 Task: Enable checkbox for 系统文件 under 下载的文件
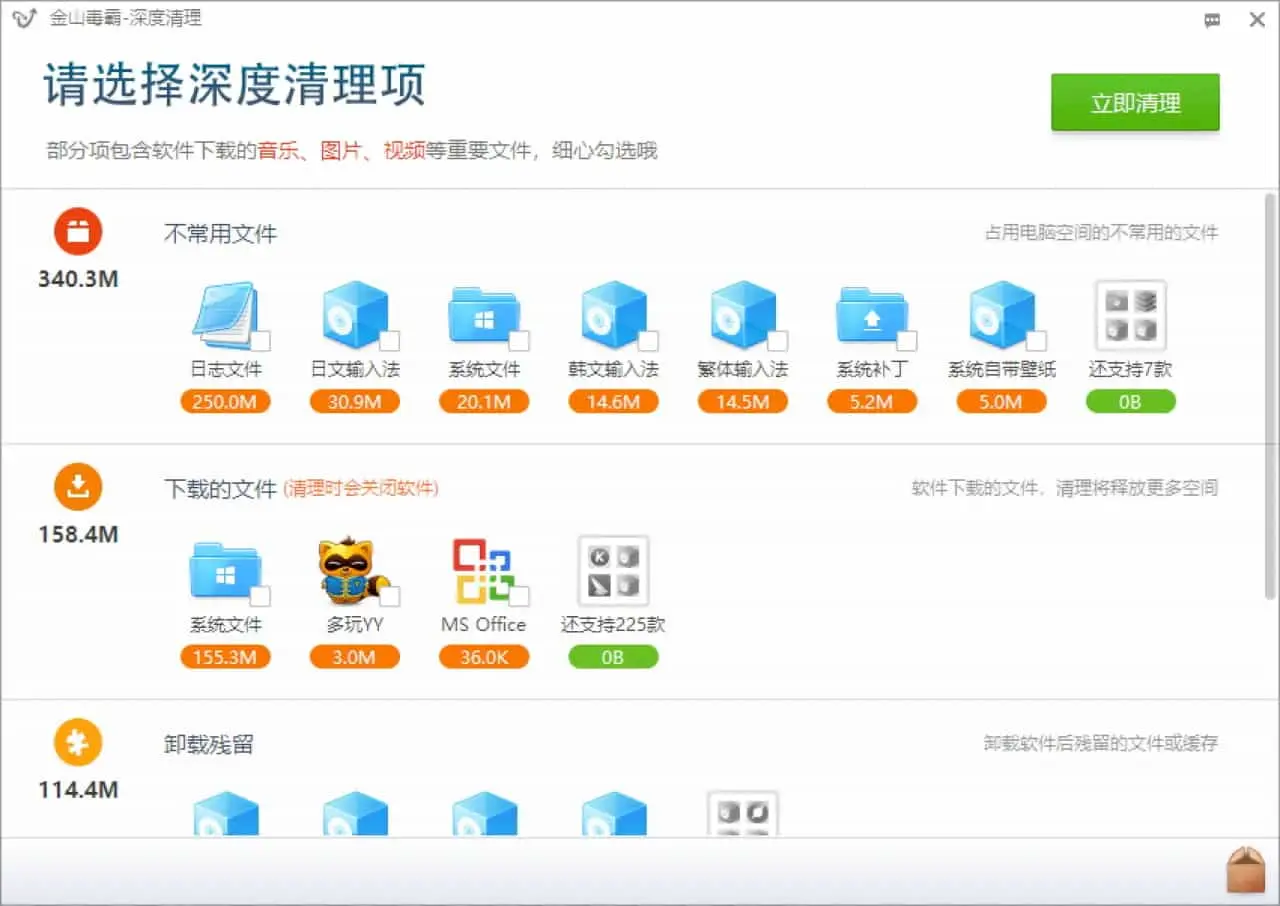point(260,597)
